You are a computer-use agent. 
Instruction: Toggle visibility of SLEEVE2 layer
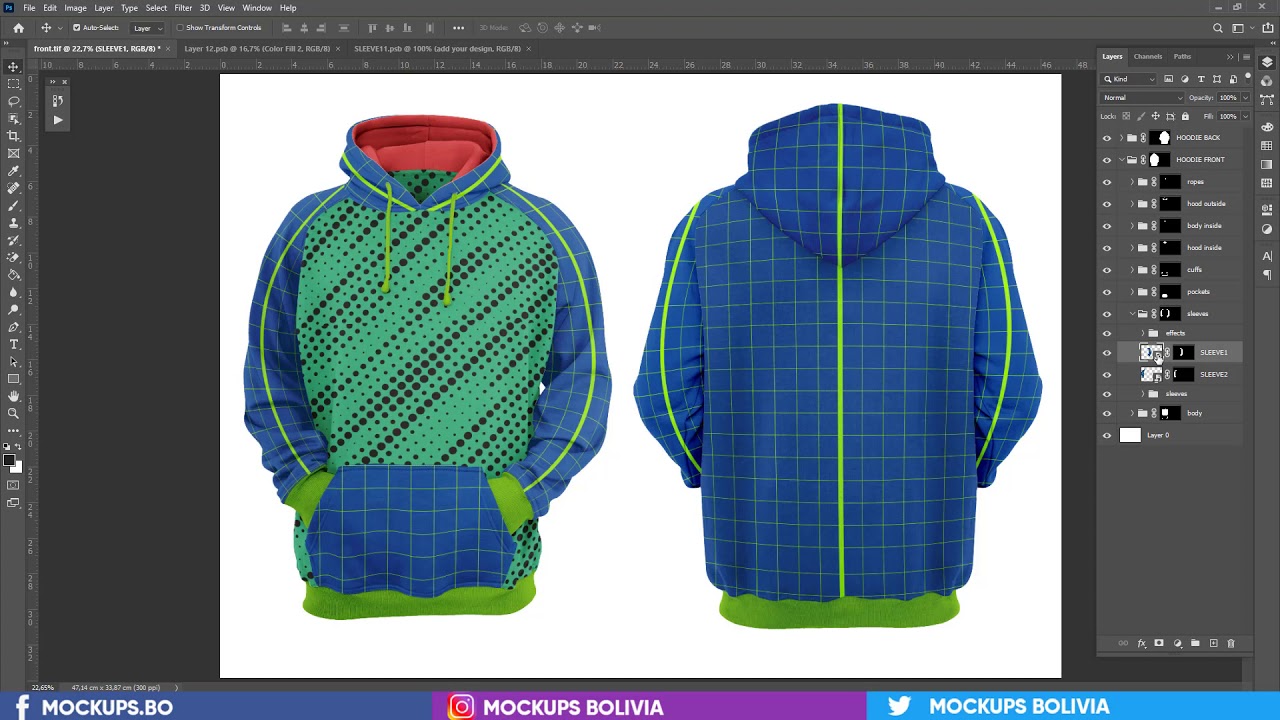(x=1106, y=375)
